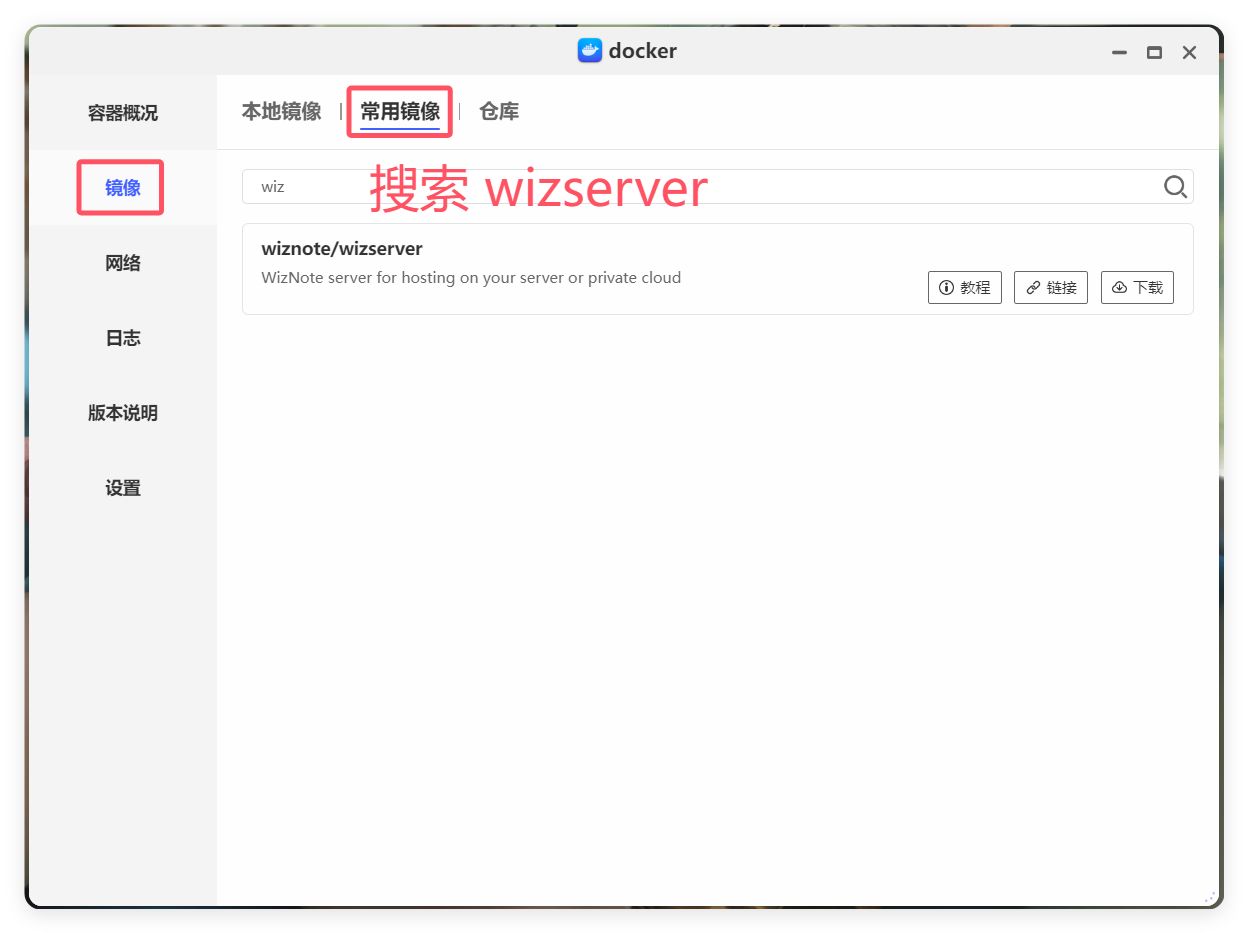Open 网络 in the sidebar

[x=122, y=262]
